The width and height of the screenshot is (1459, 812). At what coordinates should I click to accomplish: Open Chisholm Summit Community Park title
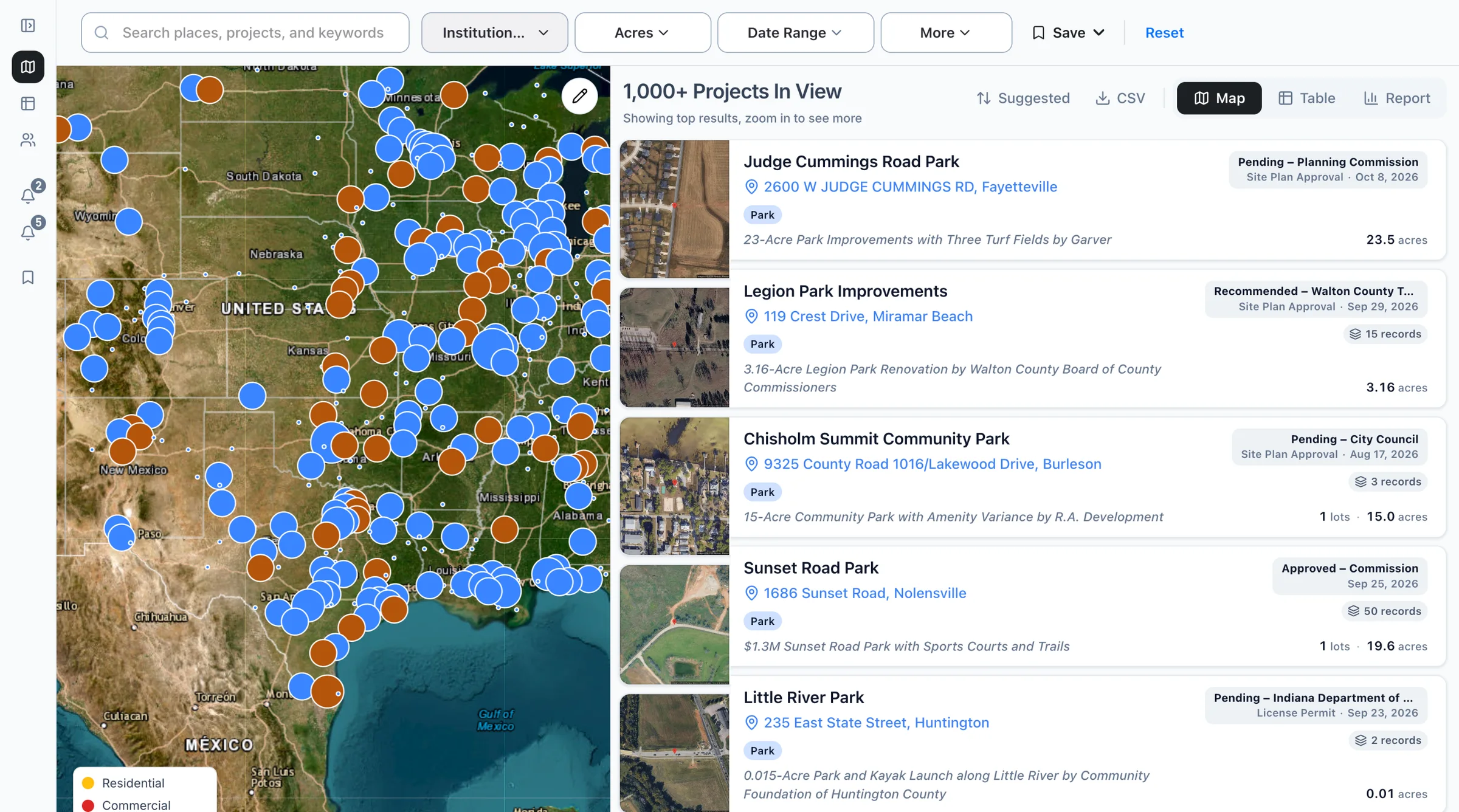tap(876, 439)
